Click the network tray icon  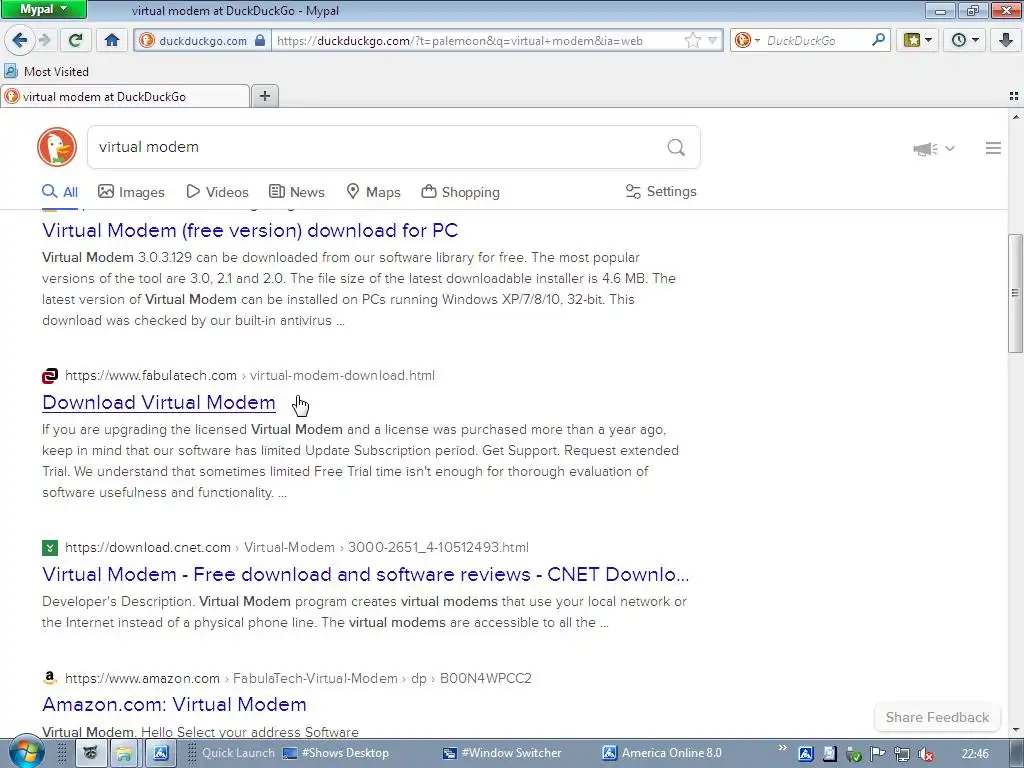902,754
